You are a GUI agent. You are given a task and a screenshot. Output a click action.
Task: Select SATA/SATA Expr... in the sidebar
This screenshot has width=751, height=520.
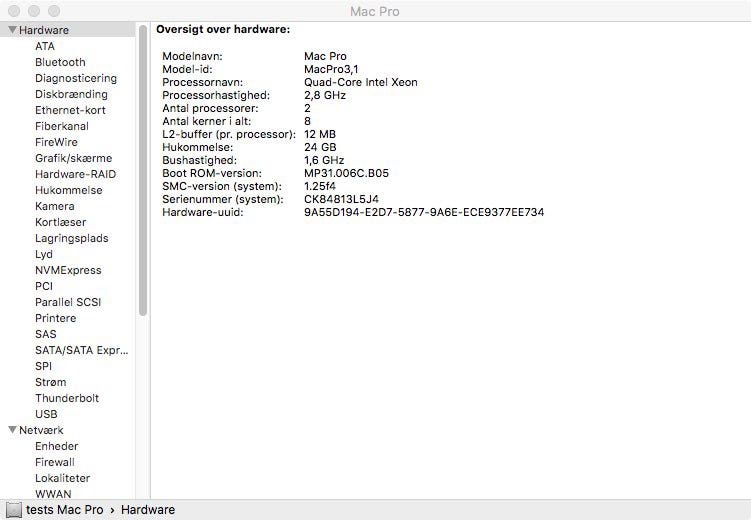tap(81, 350)
